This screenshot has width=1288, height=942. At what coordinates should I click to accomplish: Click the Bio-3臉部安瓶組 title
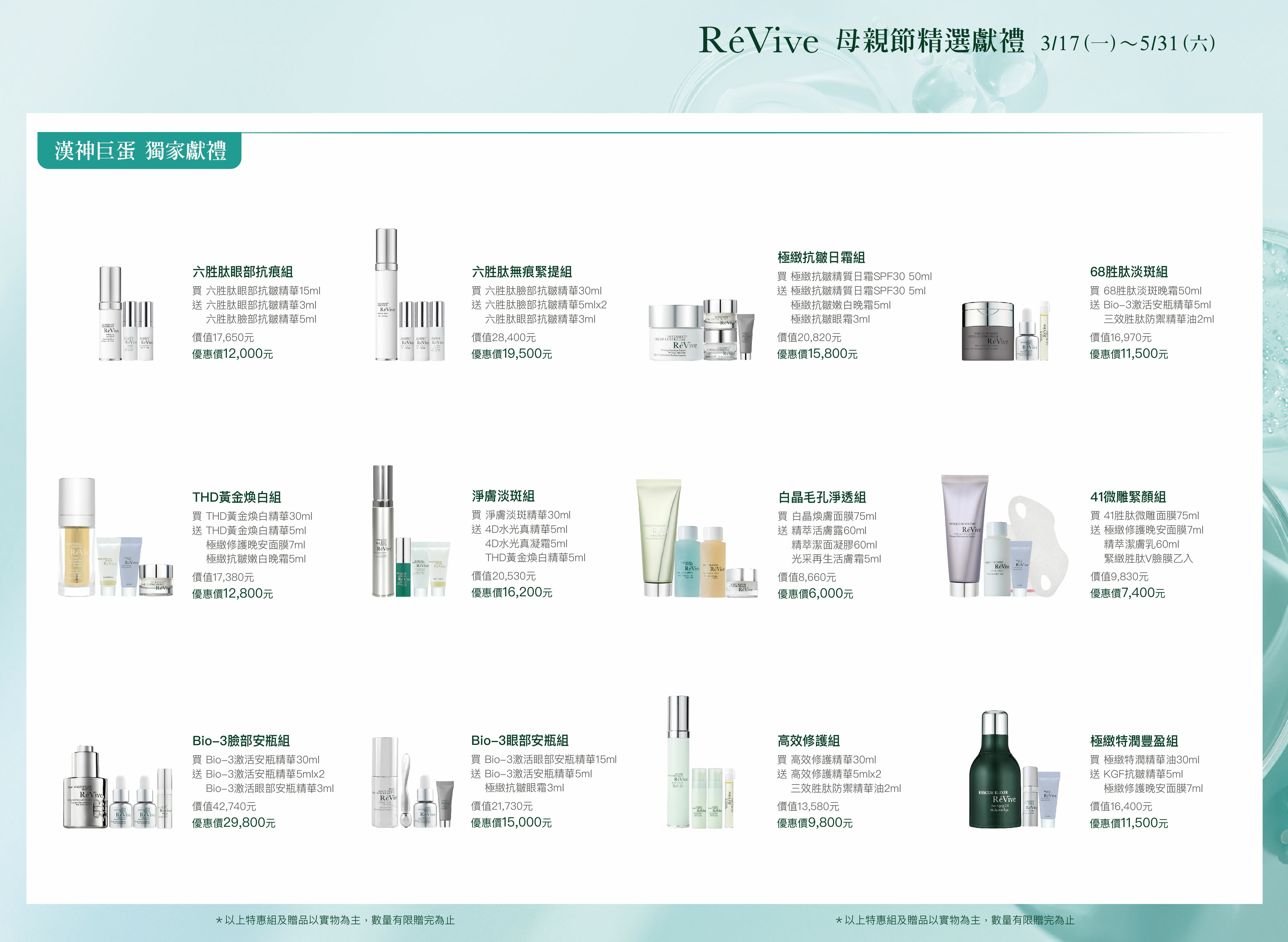click(241, 741)
